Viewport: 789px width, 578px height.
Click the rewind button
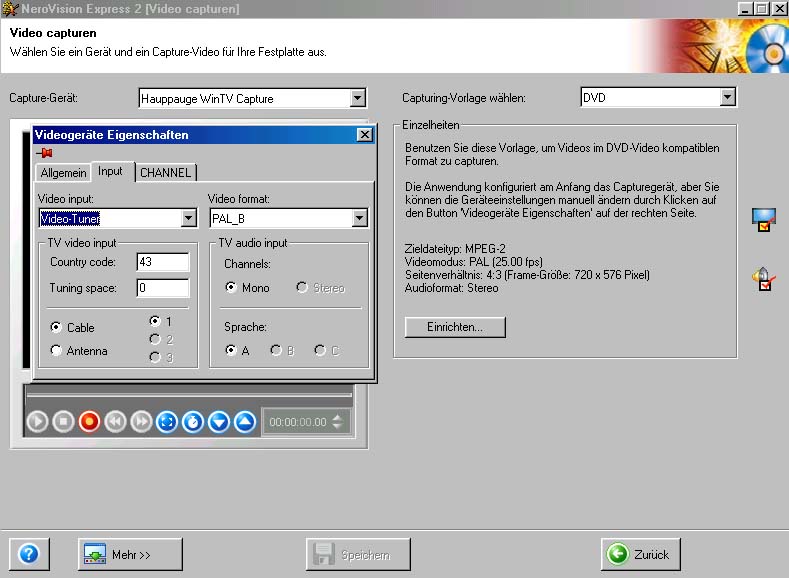coord(115,422)
